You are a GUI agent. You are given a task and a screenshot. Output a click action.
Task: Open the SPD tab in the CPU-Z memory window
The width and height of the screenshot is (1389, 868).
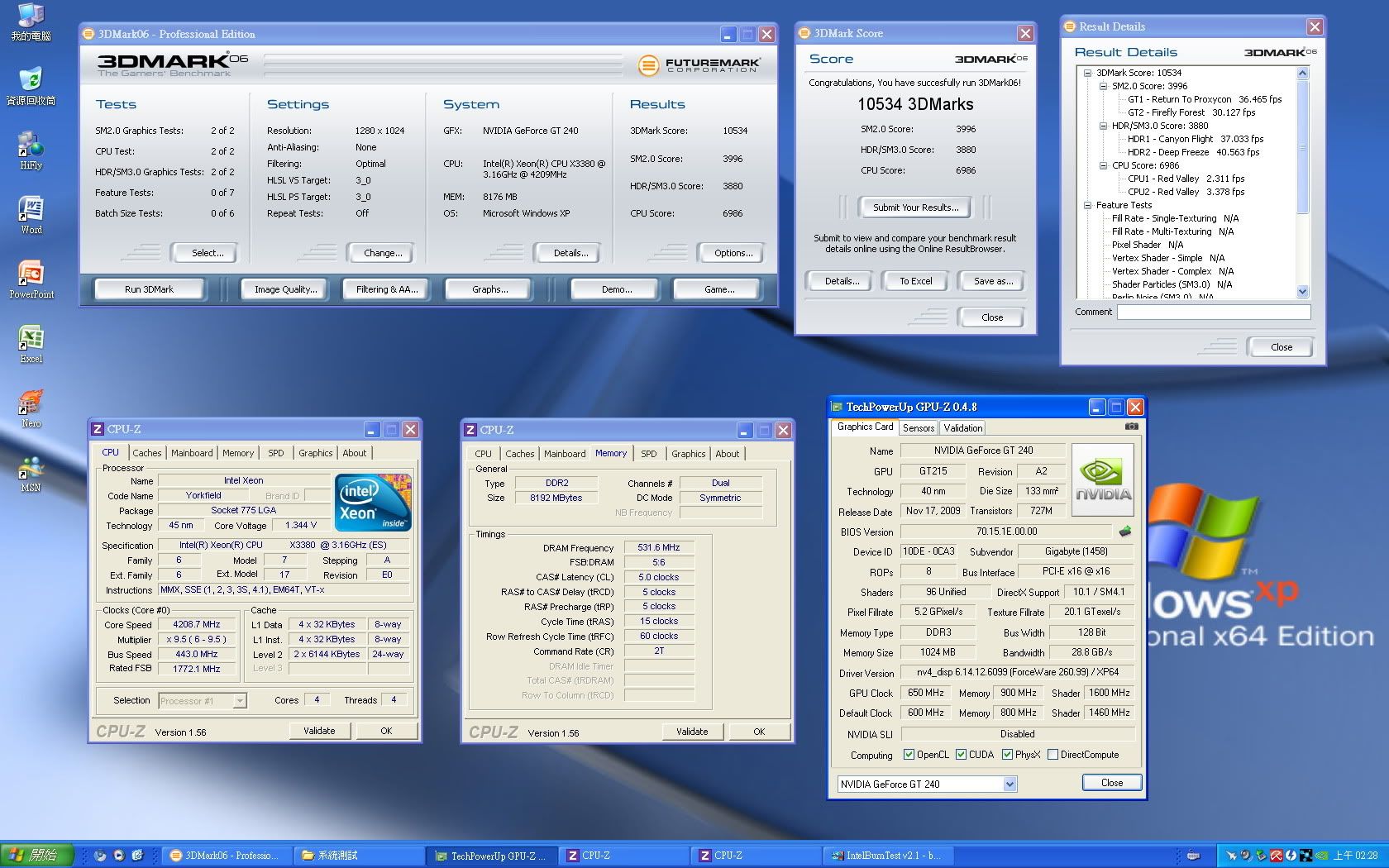(649, 454)
